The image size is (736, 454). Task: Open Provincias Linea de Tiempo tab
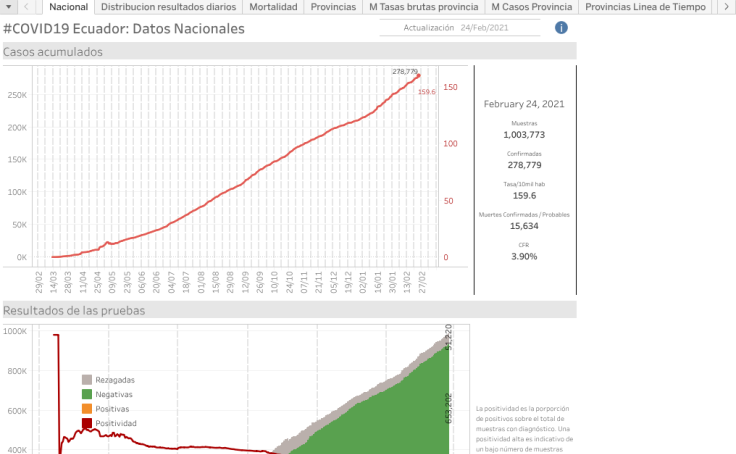click(x=648, y=7)
